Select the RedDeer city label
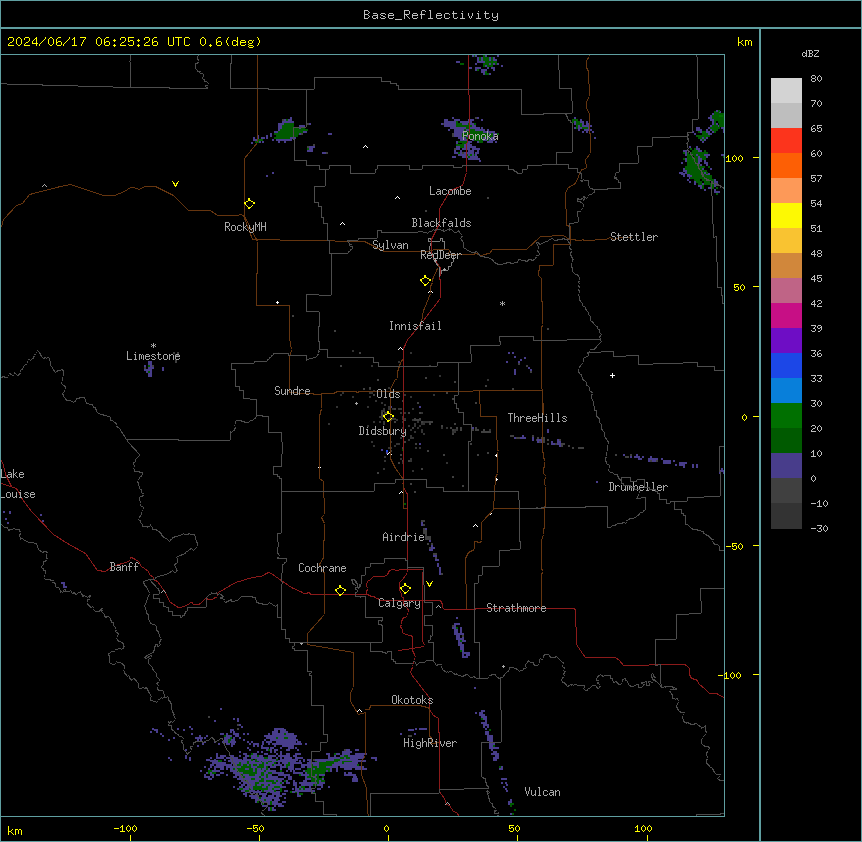 [440, 255]
